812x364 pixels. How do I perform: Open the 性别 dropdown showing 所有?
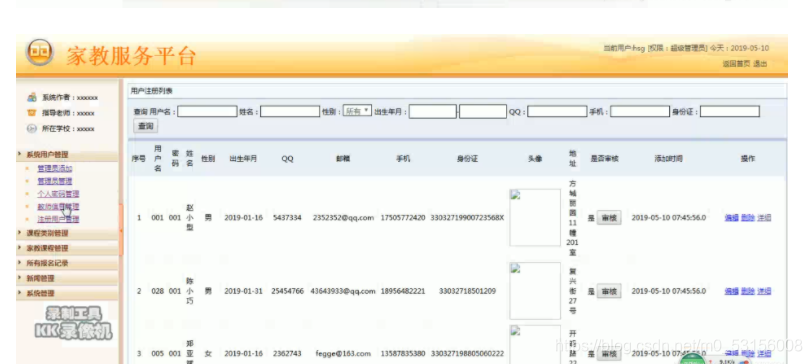pyautogui.click(x=357, y=111)
